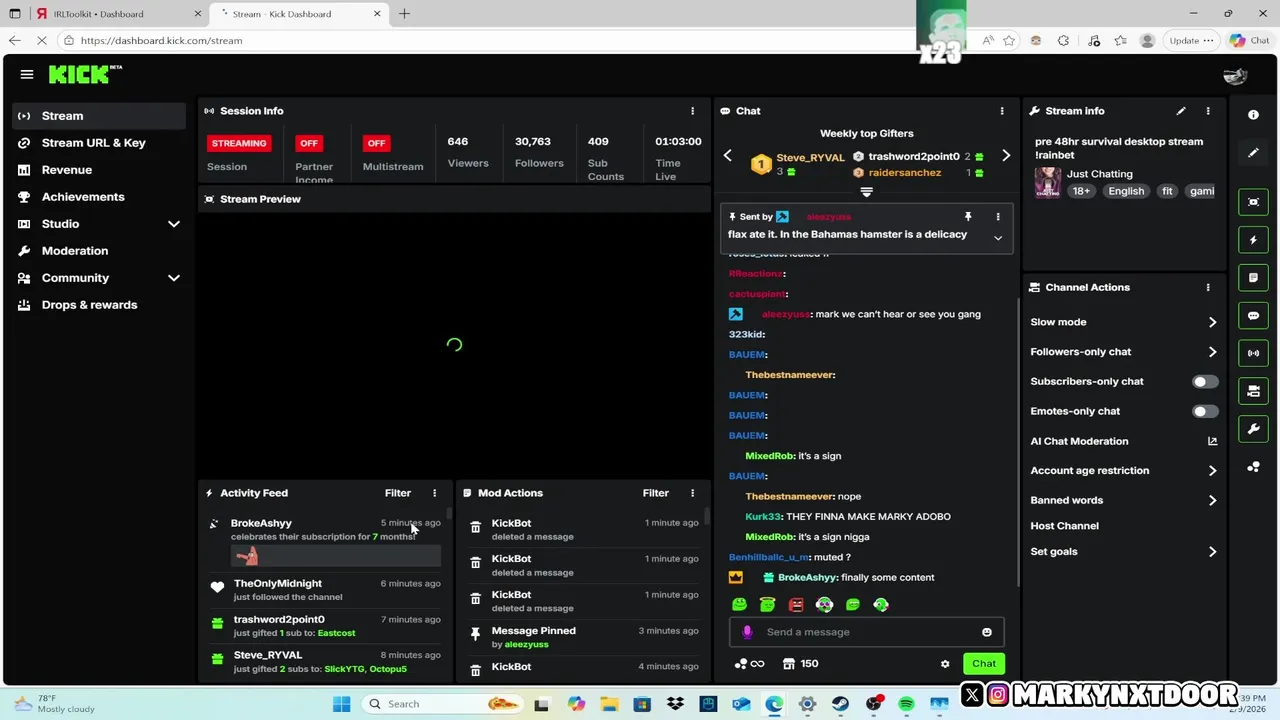Open Account age restriction arrow
This screenshot has width=1280, height=720.
(1212, 471)
